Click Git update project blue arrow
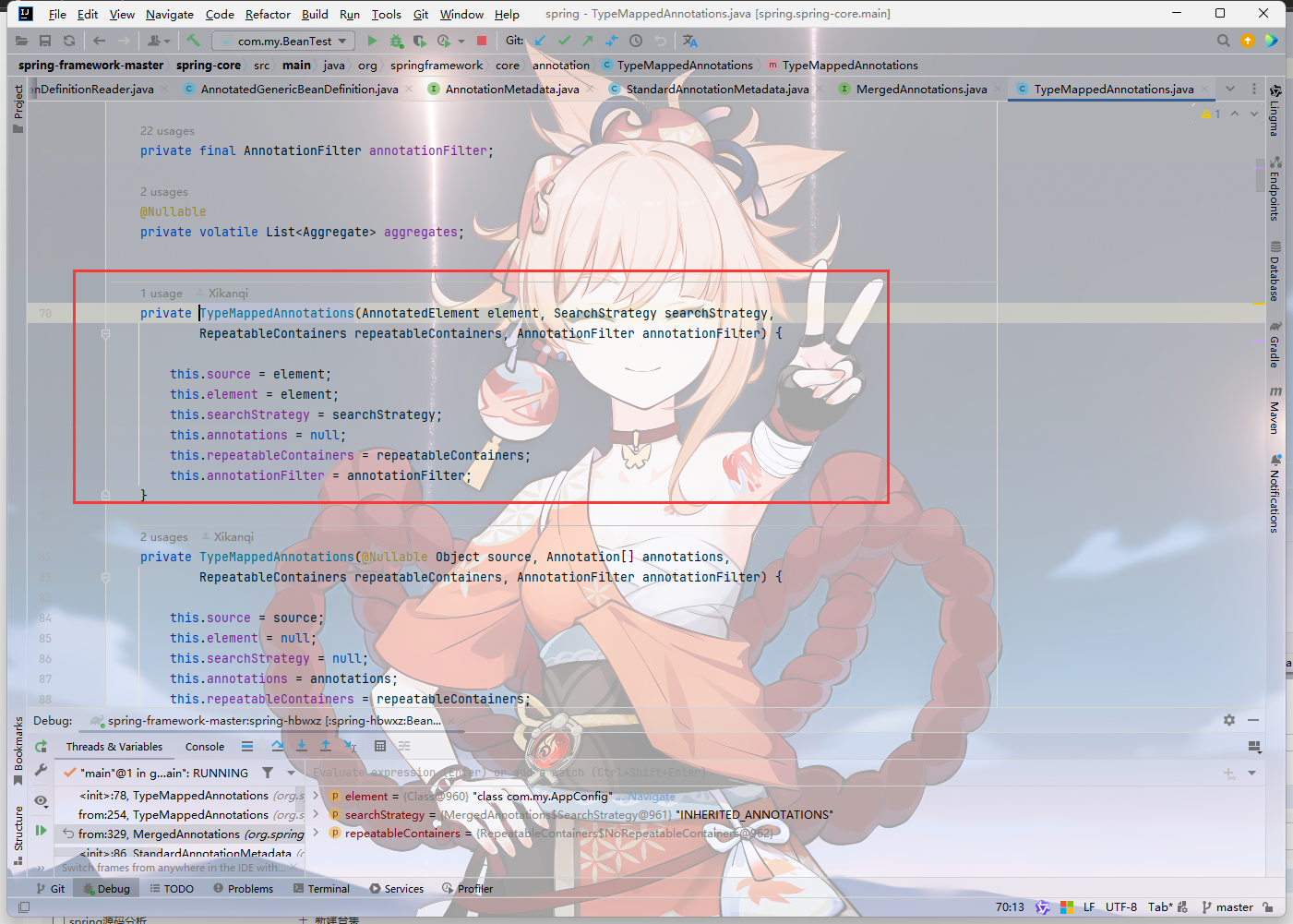The image size is (1293, 924). 540,41
